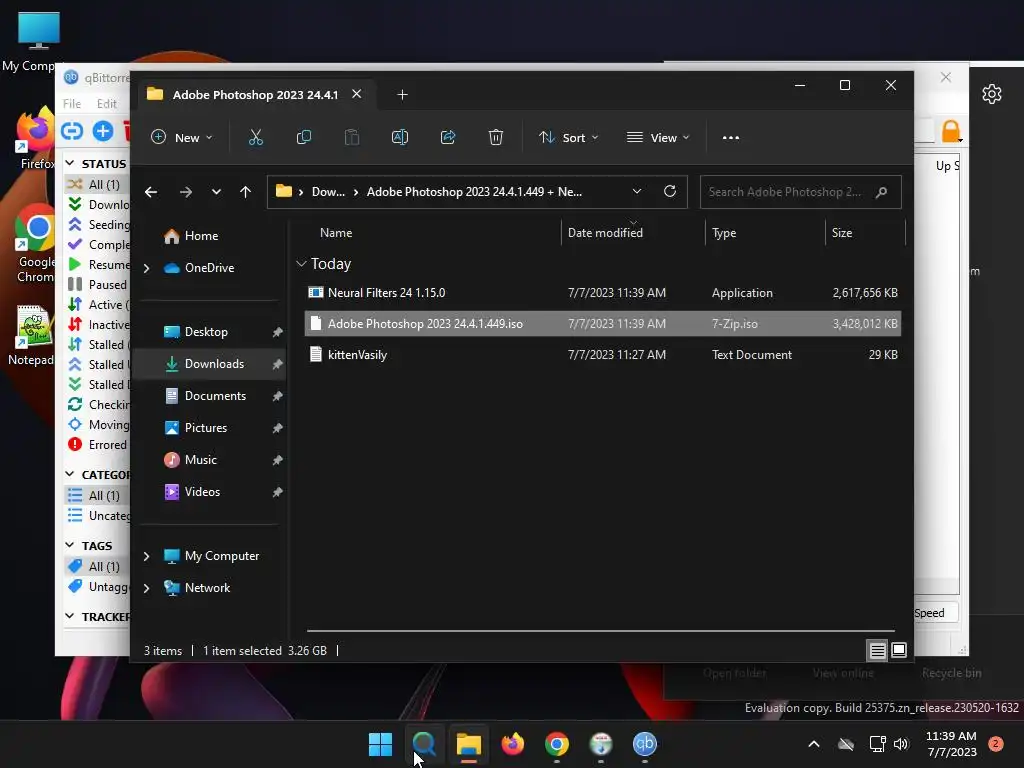
Task: Click the Copy icon in Explorer toolbar
Action: [x=304, y=138]
